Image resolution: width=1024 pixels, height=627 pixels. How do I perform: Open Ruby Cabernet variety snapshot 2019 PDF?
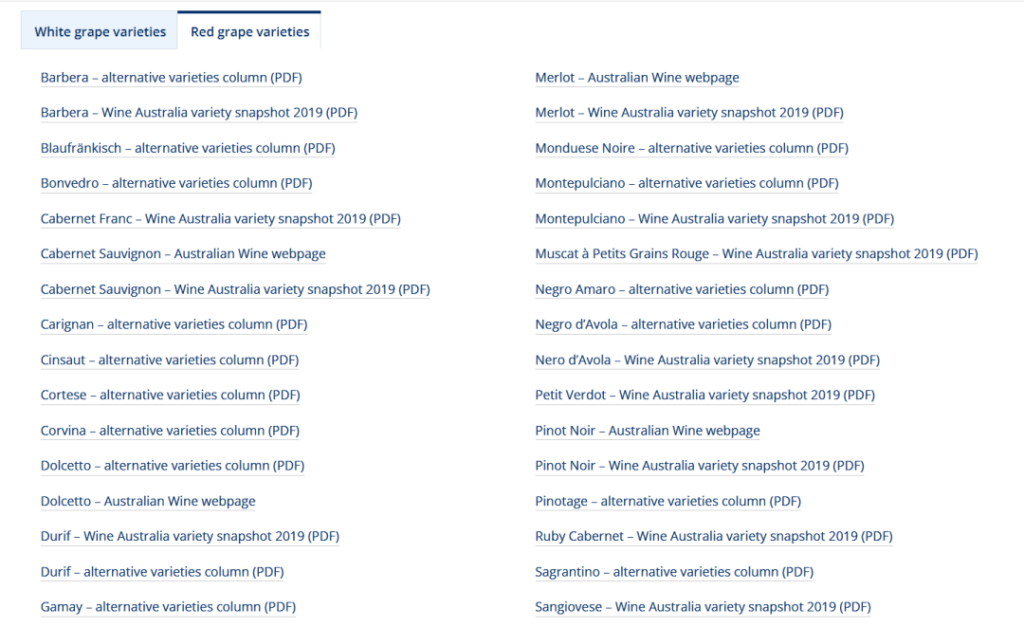[714, 537]
